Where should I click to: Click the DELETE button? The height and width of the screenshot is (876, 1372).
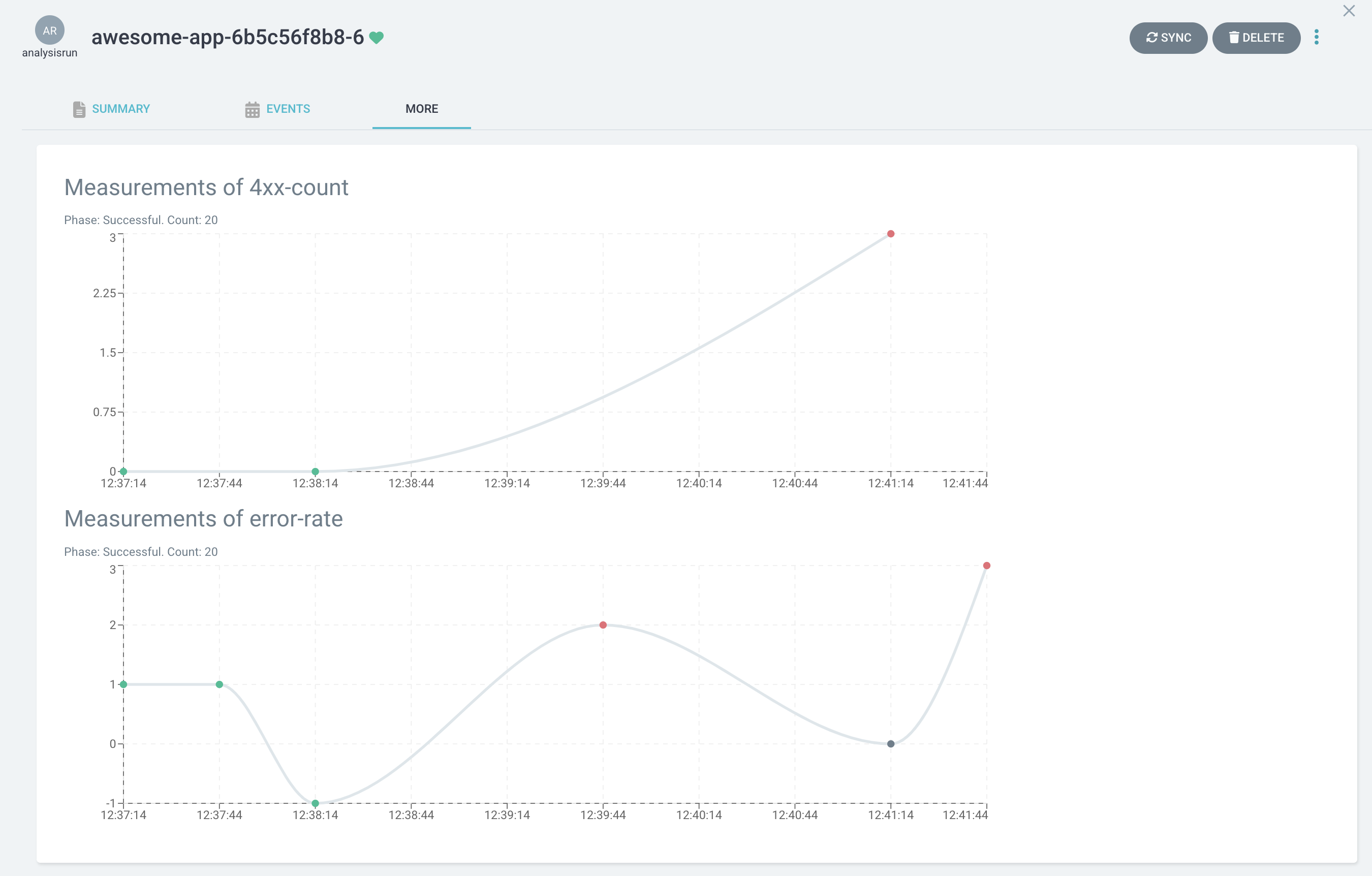point(1256,38)
